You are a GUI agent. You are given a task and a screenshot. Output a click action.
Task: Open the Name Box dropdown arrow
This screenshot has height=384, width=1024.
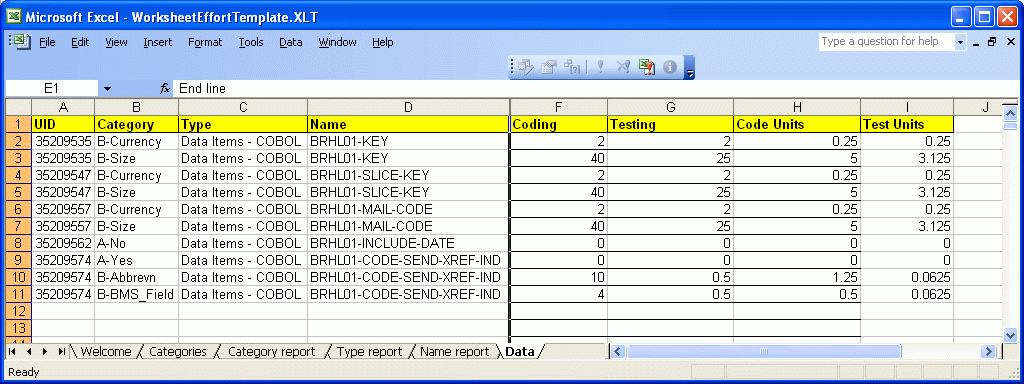pyautogui.click(x=107, y=88)
